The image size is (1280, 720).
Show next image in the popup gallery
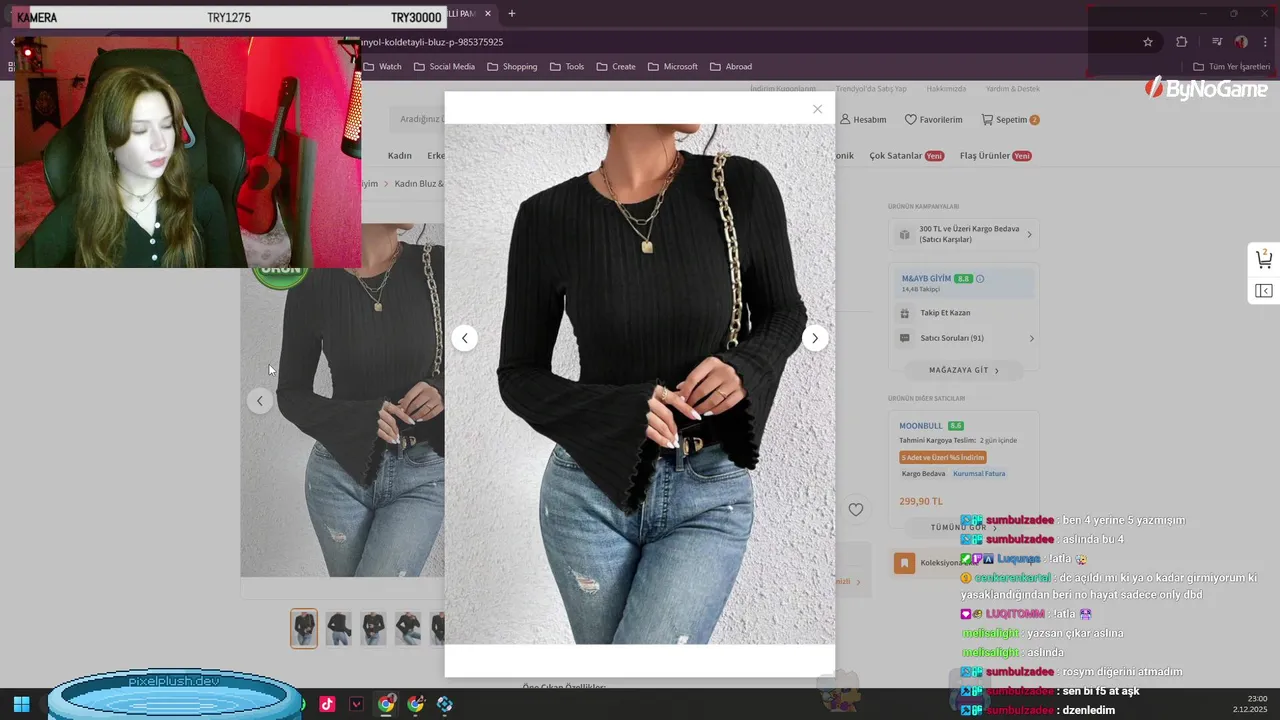(x=815, y=338)
